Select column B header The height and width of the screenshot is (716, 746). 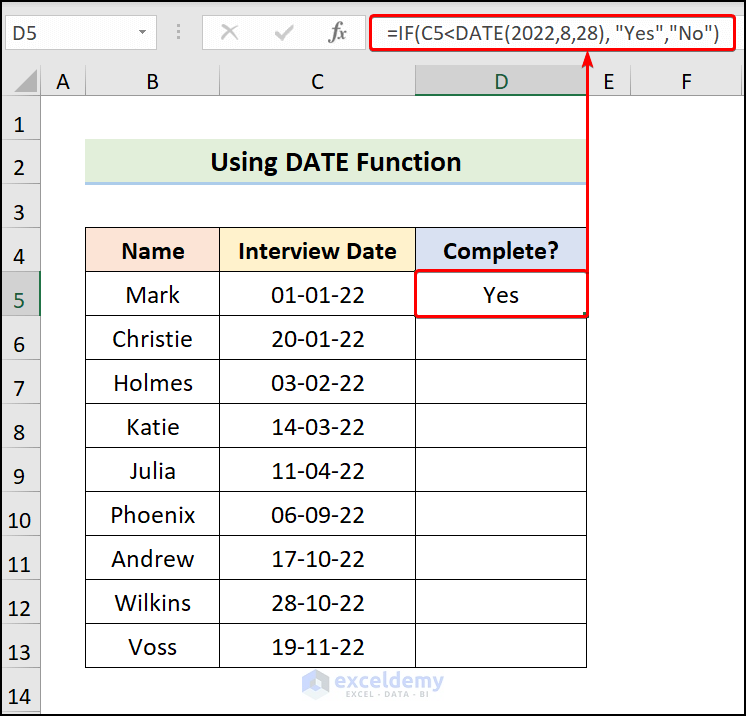click(152, 81)
